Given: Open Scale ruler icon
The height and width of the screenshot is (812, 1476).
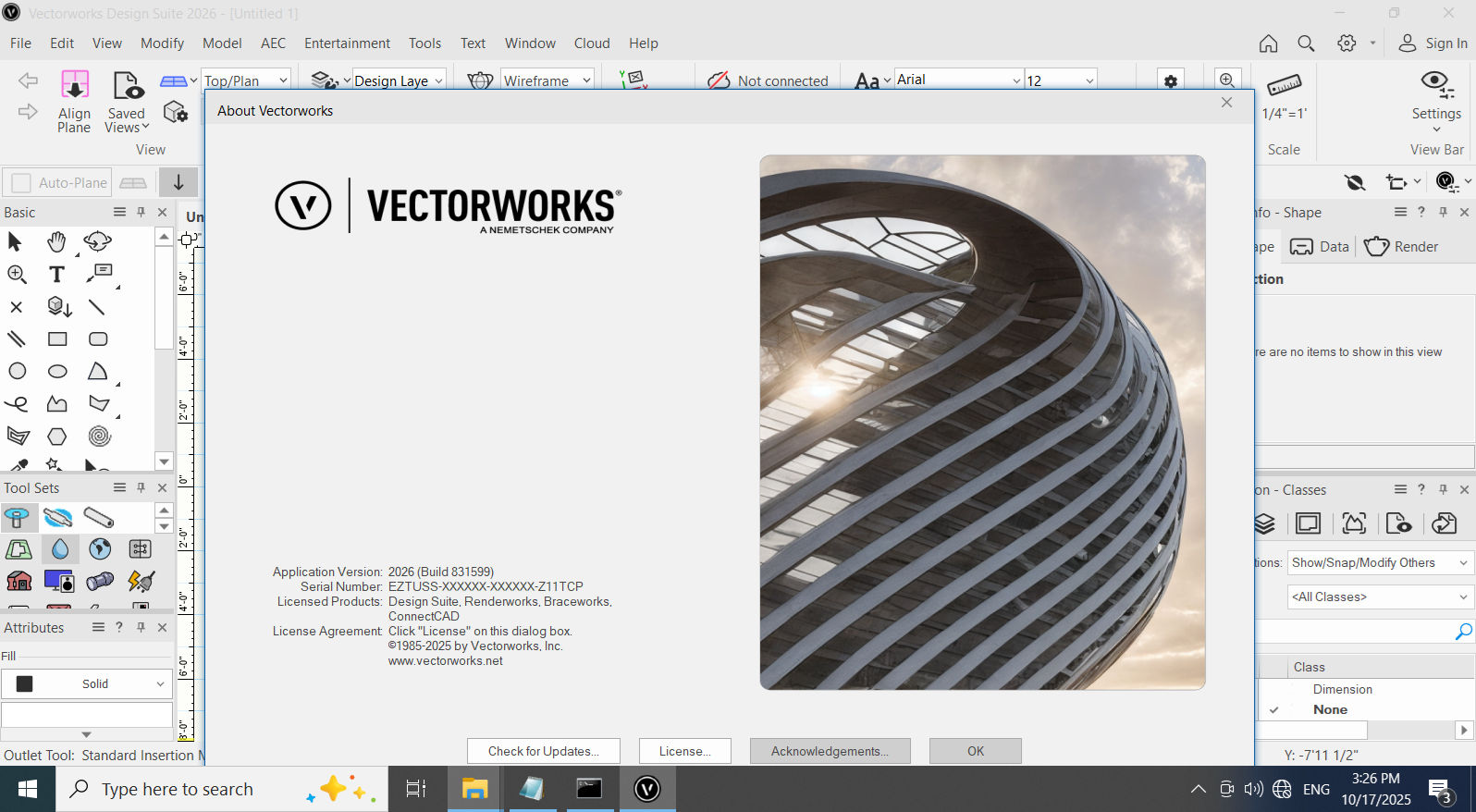Looking at the screenshot, I should point(1284,85).
